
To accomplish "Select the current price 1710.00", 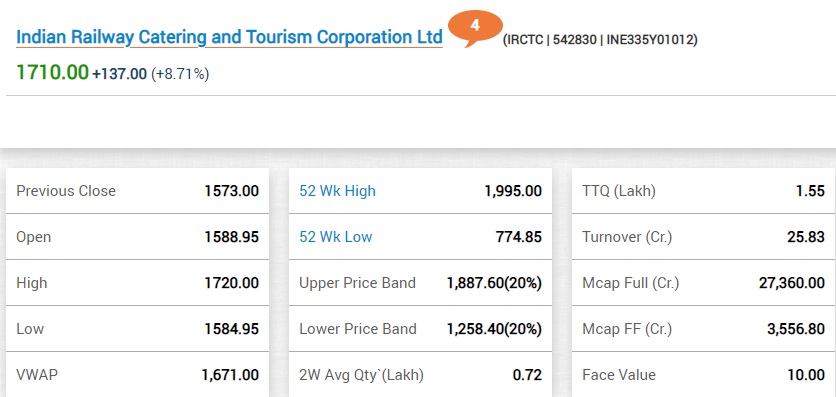I will click(52, 72).
